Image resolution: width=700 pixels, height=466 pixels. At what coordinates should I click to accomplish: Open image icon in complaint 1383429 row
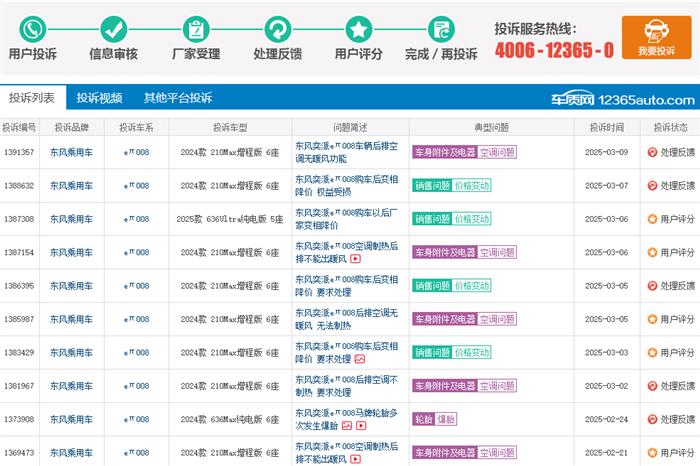(x=360, y=359)
